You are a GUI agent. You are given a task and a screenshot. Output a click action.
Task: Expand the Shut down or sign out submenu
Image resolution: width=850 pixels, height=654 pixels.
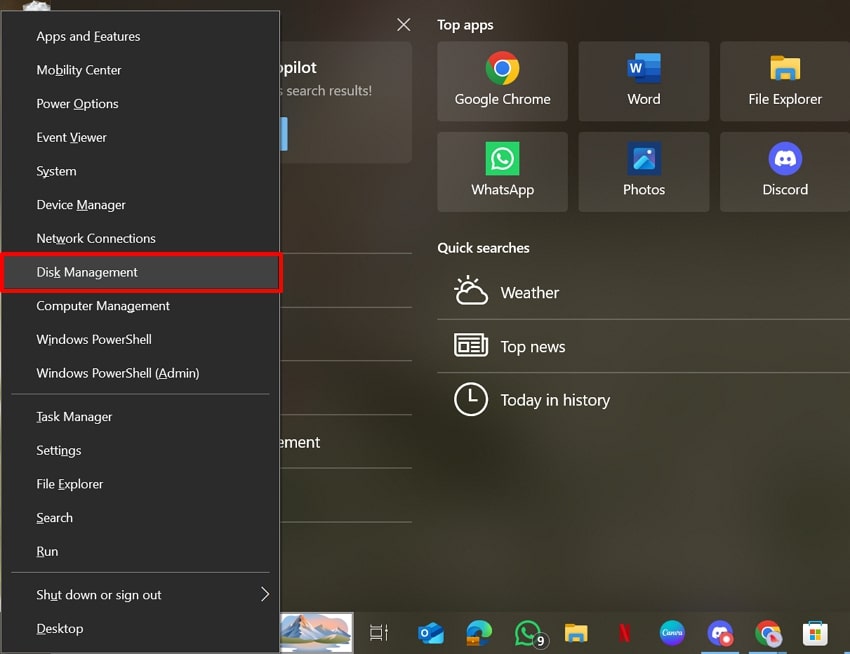click(98, 595)
